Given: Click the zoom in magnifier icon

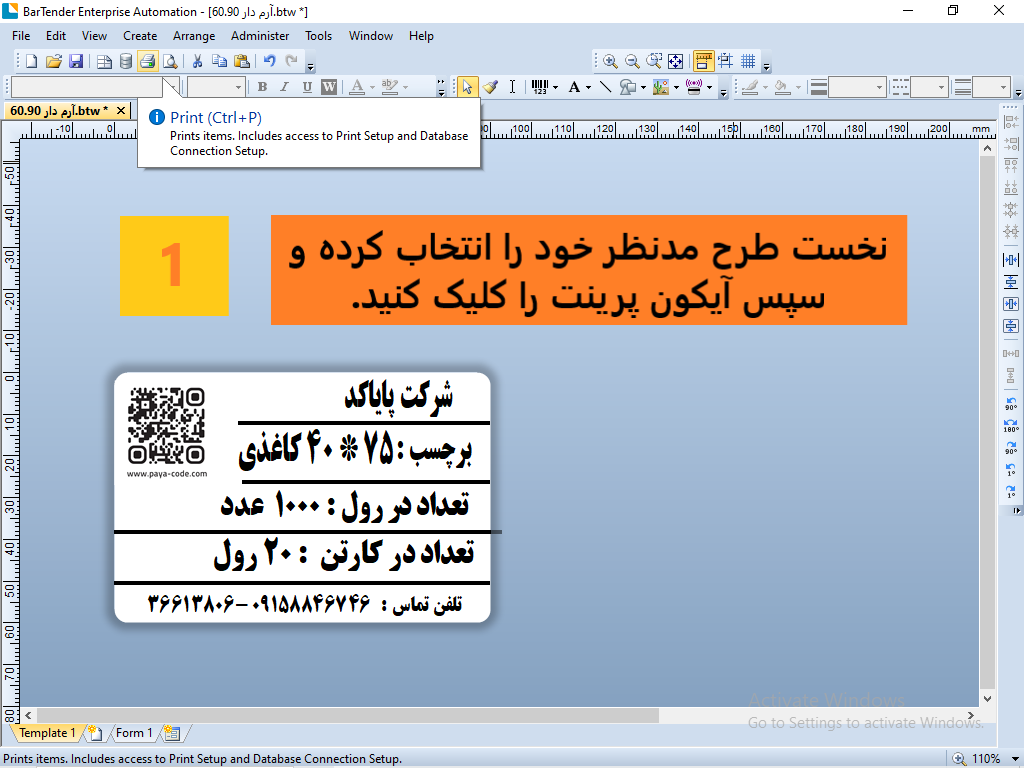Looking at the screenshot, I should pyautogui.click(x=610, y=61).
